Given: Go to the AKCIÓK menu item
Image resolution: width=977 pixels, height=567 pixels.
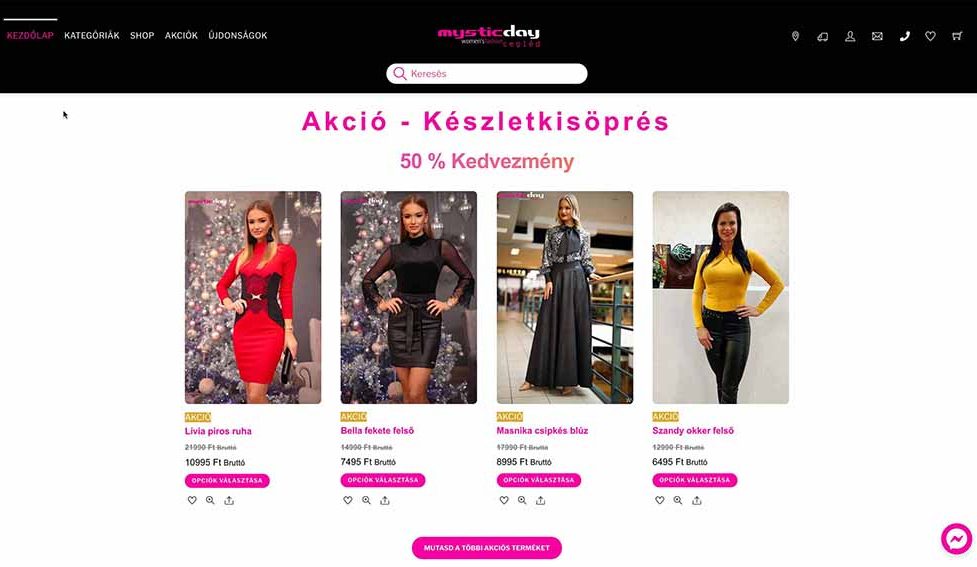Looking at the screenshot, I should click(x=181, y=36).
